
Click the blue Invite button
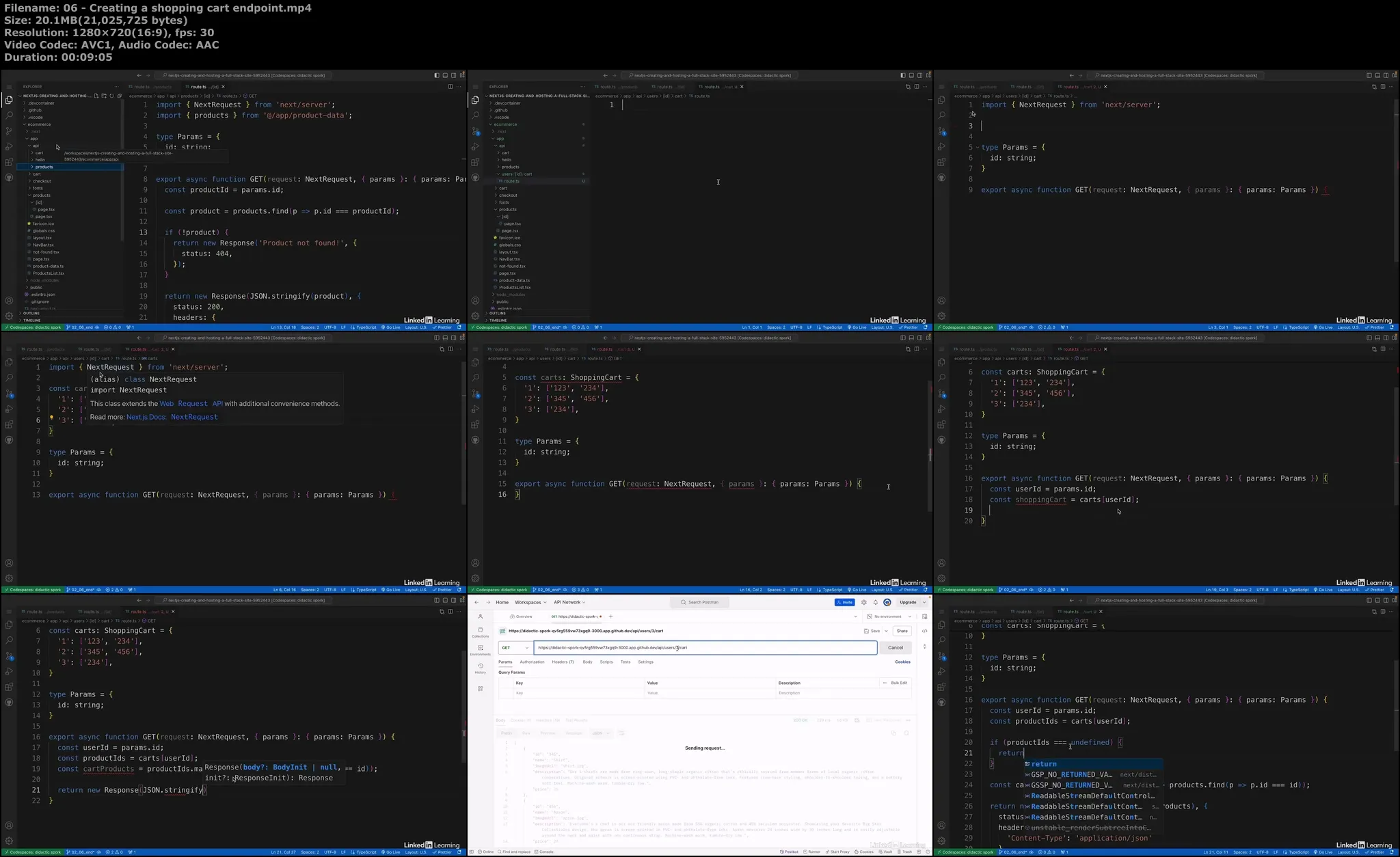pyautogui.click(x=844, y=602)
